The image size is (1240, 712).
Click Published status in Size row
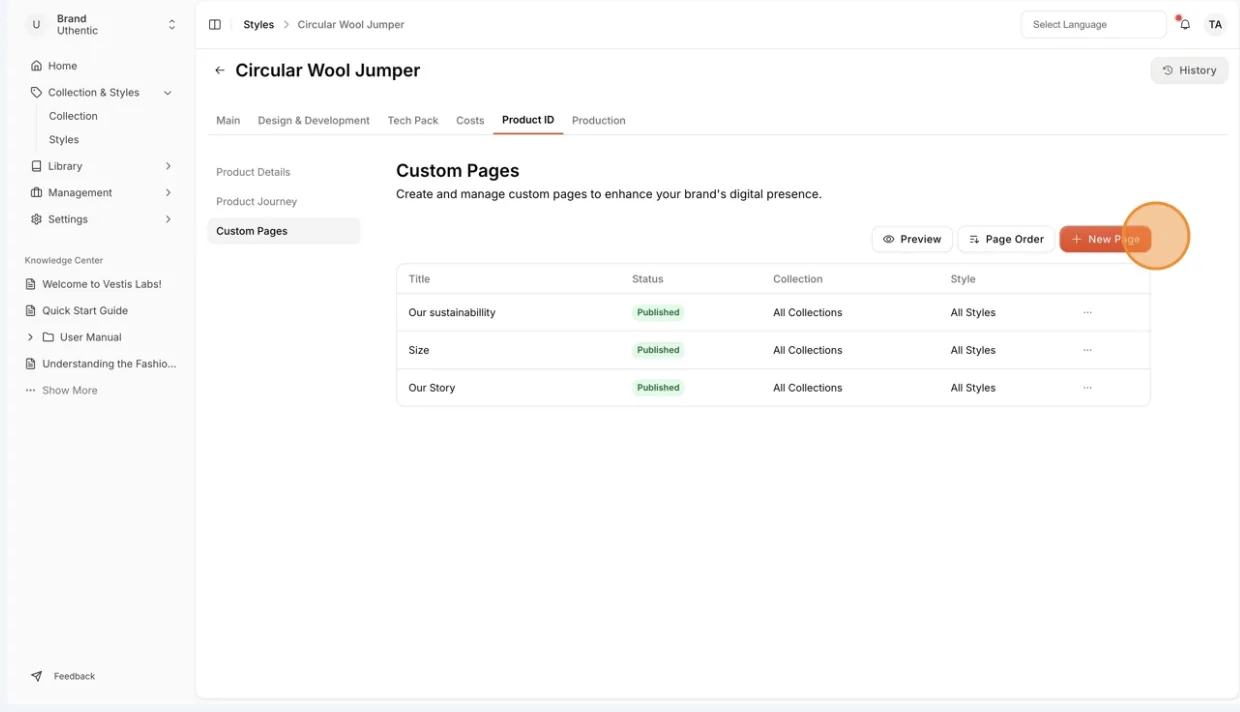658,350
